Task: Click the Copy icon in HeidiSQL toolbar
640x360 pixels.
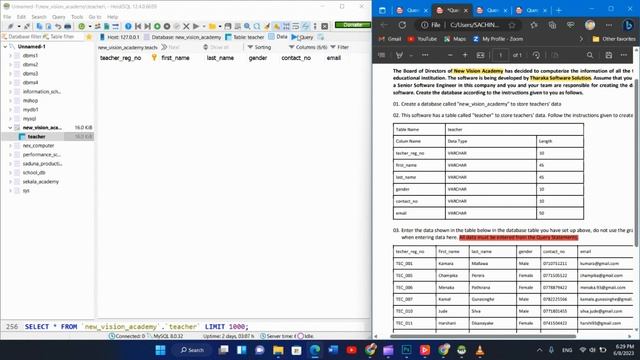Action: pyautogui.click(x=39, y=26)
